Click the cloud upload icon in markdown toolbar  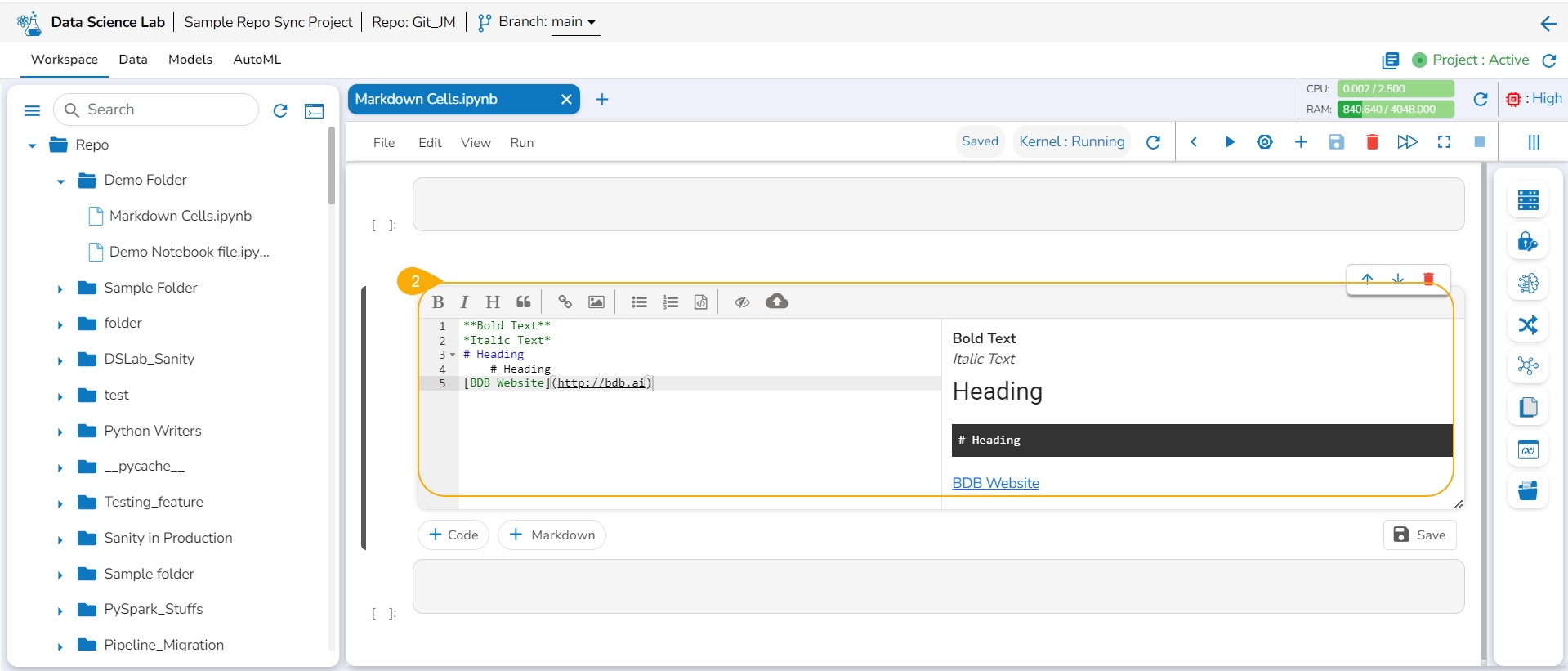[x=776, y=302]
